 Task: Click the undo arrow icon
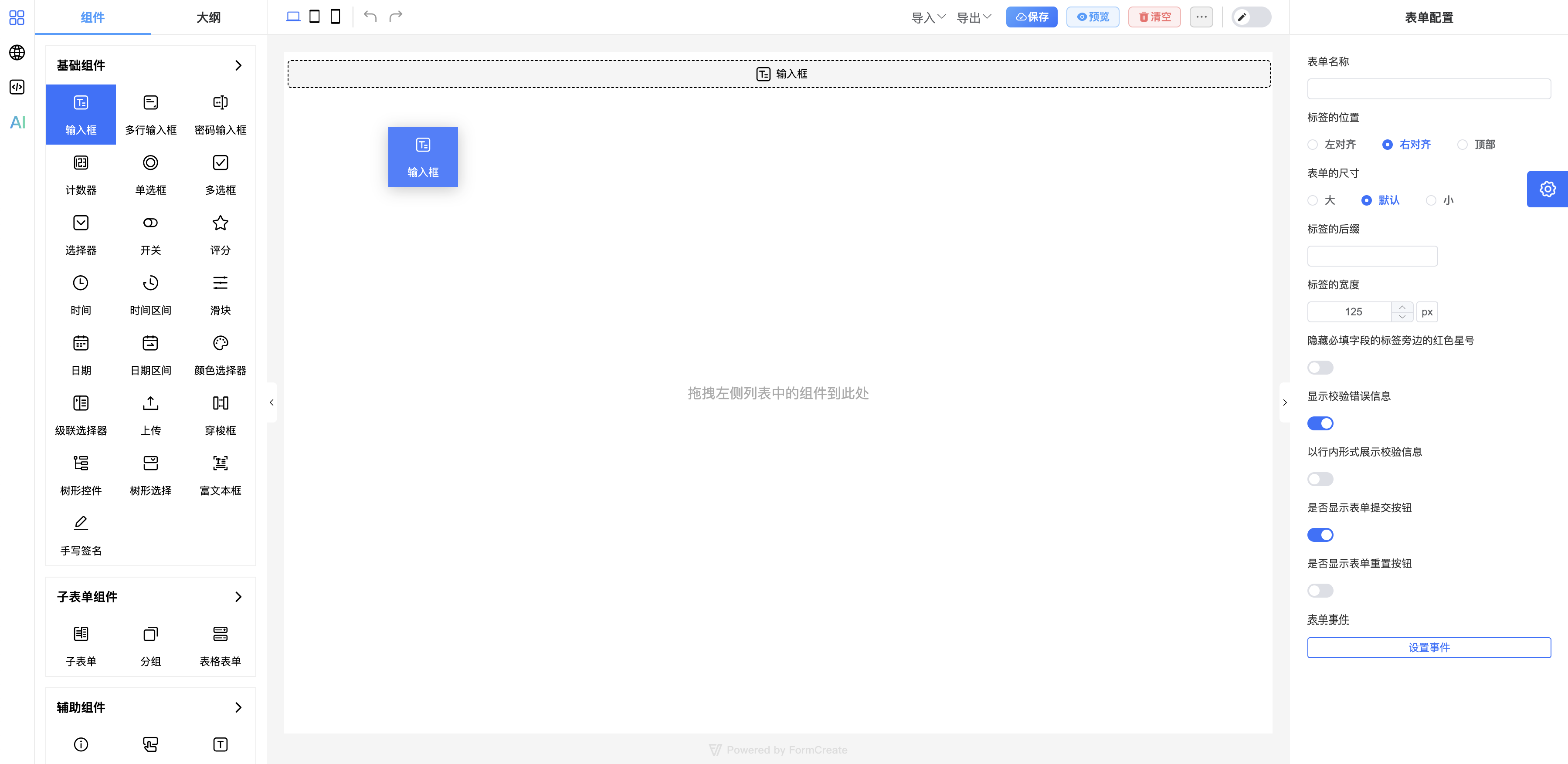pos(370,17)
